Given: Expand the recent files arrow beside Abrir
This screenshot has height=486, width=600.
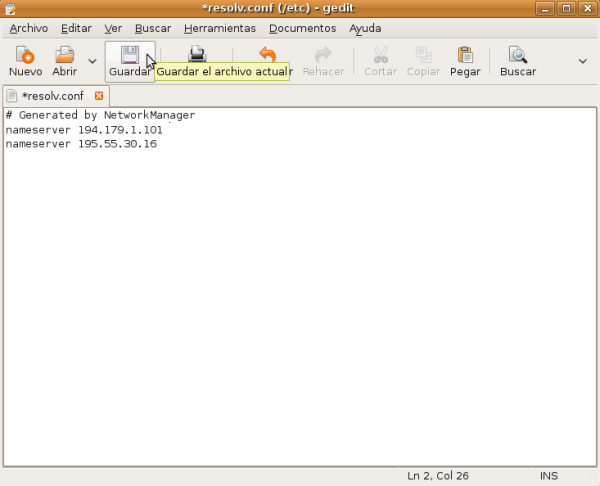Looking at the screenshot, I should [92, 61].
